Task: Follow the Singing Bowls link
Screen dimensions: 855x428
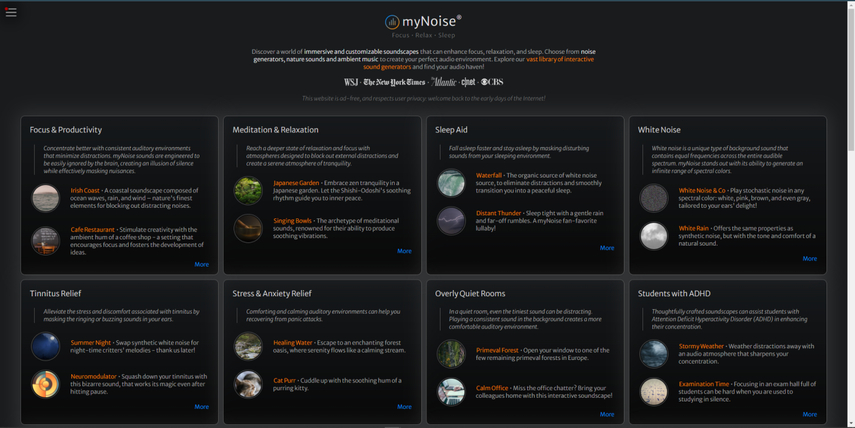Action: 292,220
